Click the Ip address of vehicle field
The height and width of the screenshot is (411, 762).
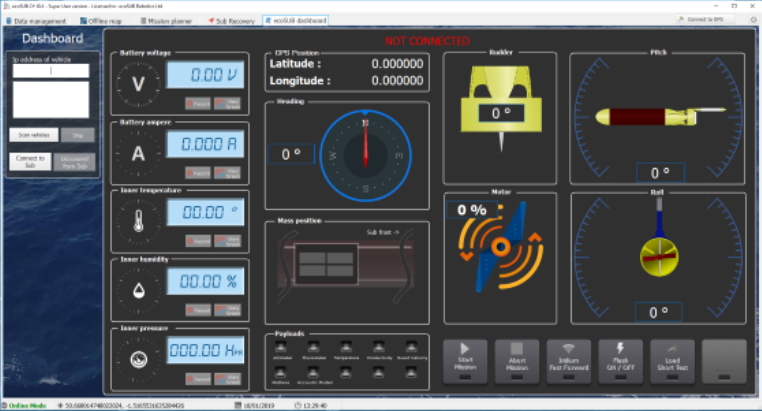(51, 71)
